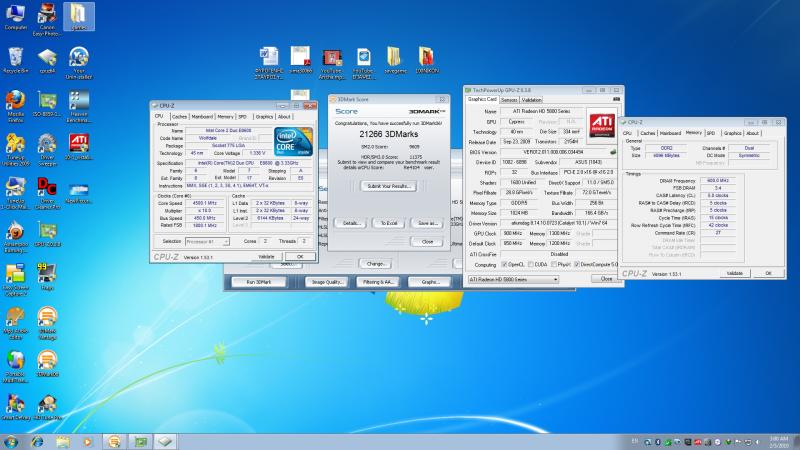Open the Memory tab in the left CPU-Z window
The height and width of the screenshot is (450, 800).
[225, 117]
